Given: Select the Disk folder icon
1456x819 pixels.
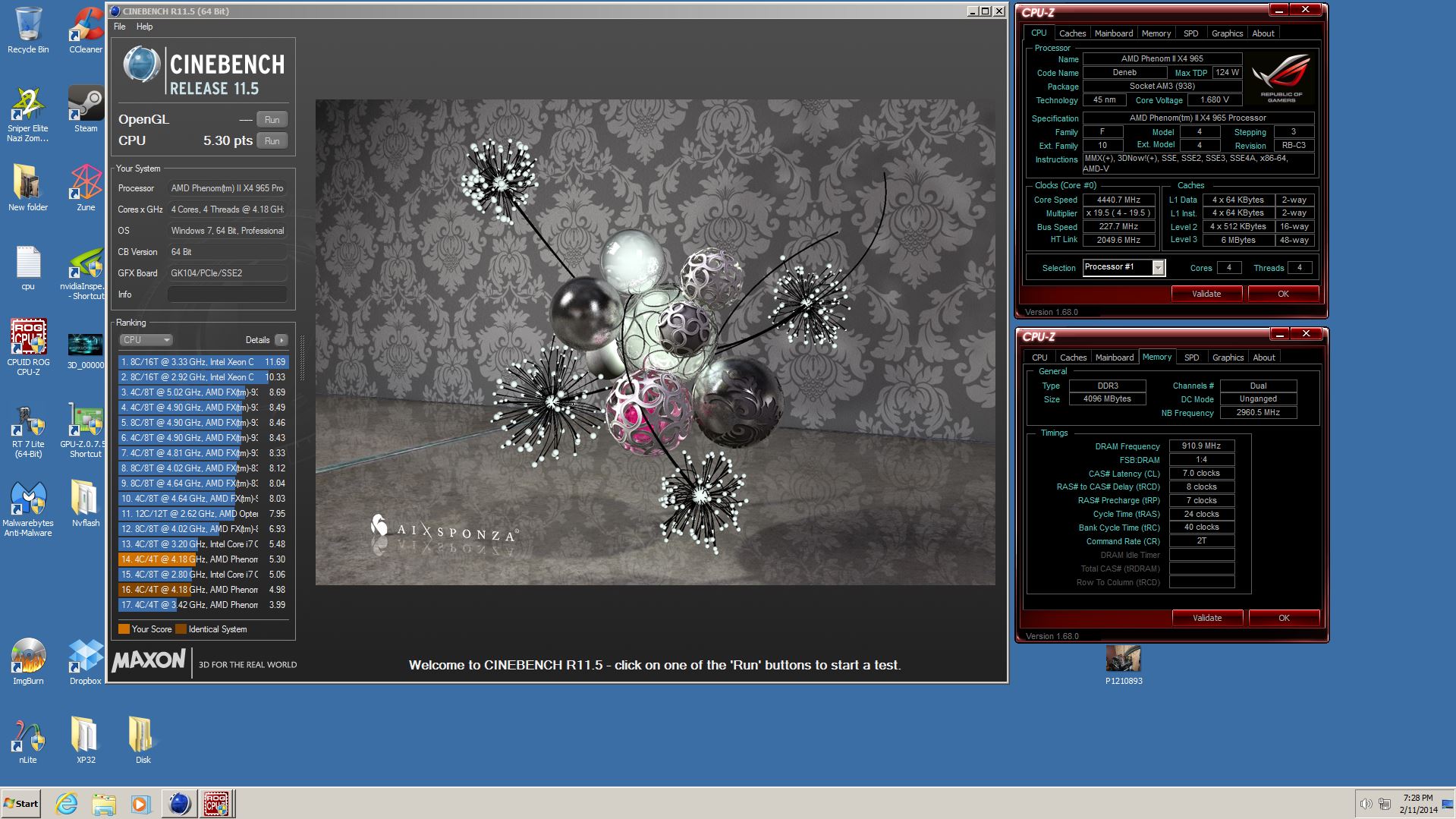Looking at the screenshot, I should click(143, 740).
